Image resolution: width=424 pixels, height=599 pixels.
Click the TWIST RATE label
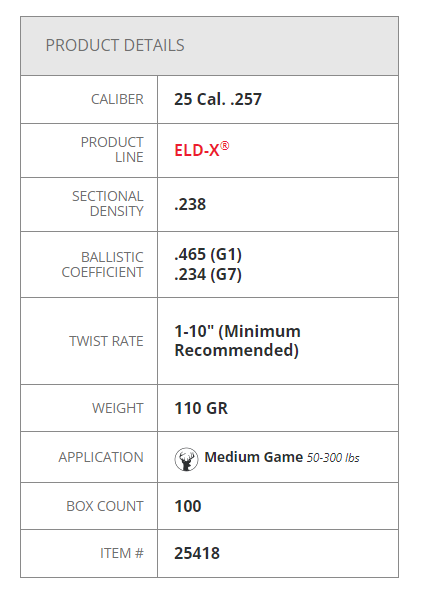pyautogui.click(x=106, y=341)
